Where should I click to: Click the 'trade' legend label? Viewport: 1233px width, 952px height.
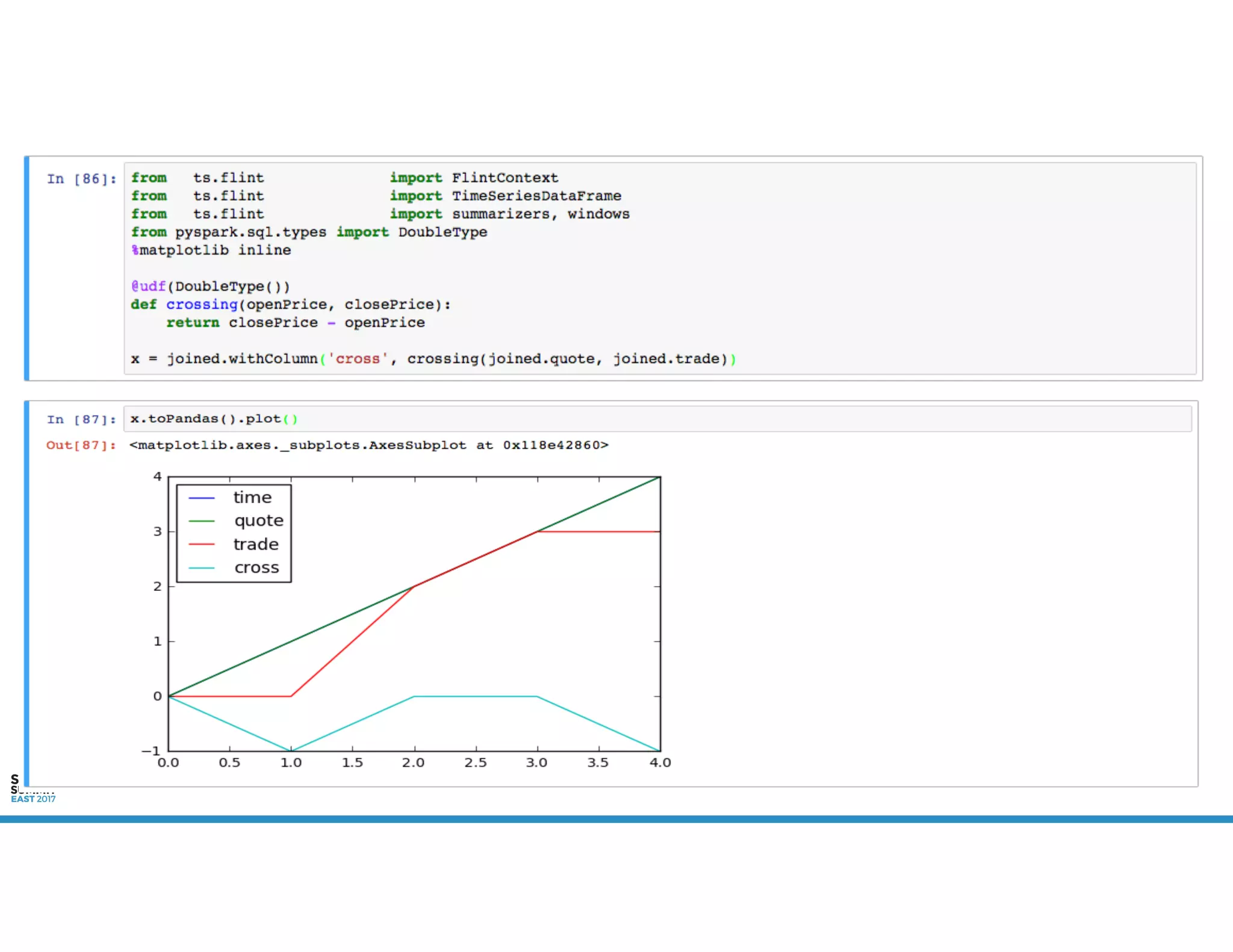click(x=256, y=545)
